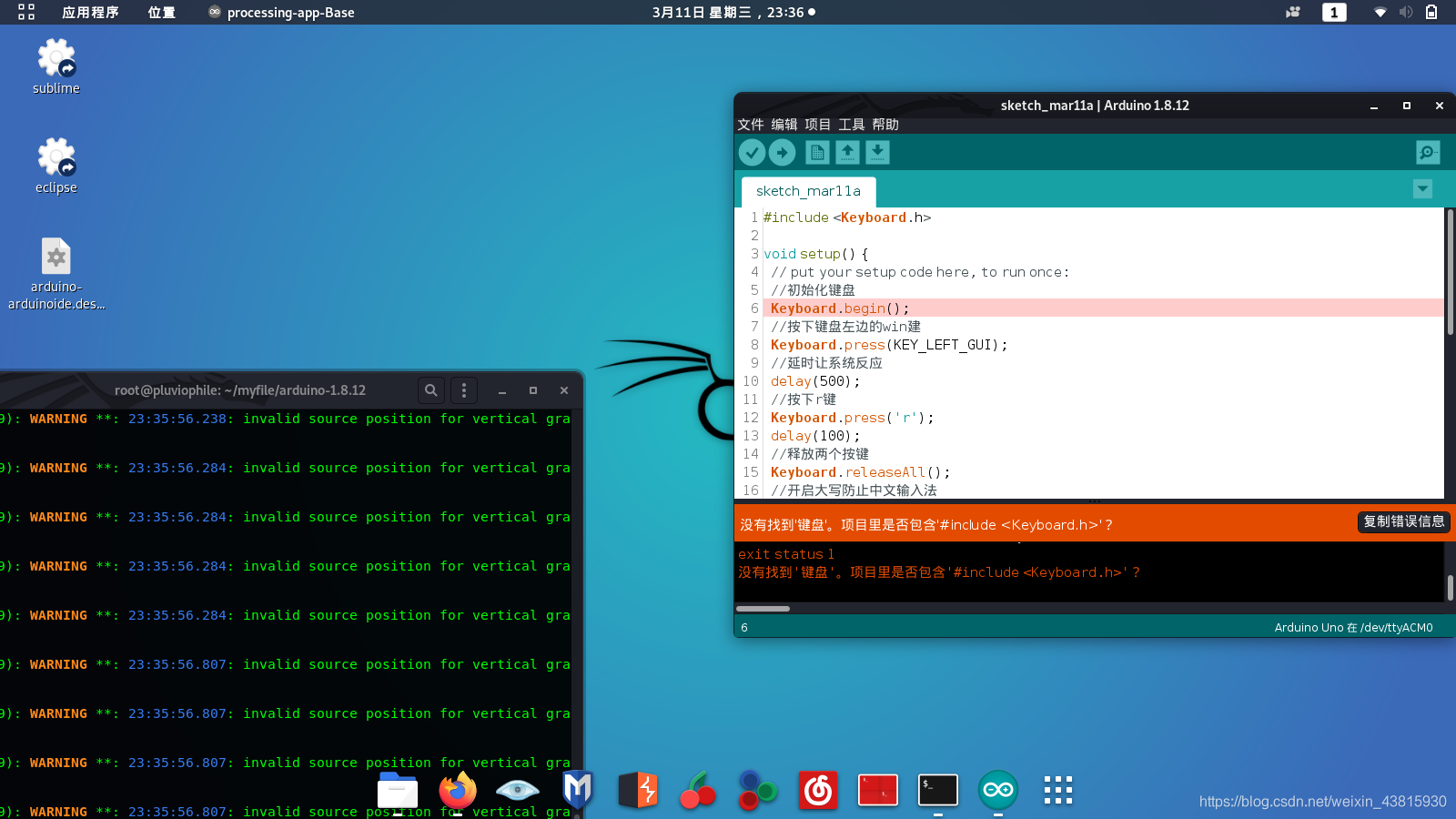The width and height of the screenshot is (1456, 819).
Task: Open the eclipse desktop shortcut
Action: [x=56, y=166]
